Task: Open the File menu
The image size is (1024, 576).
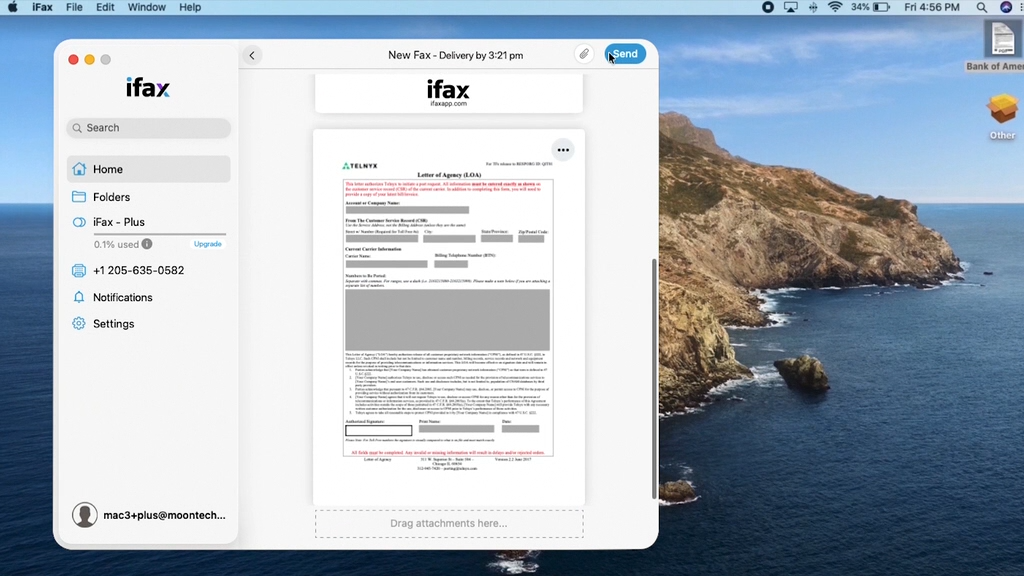Action: pos(74,7)
